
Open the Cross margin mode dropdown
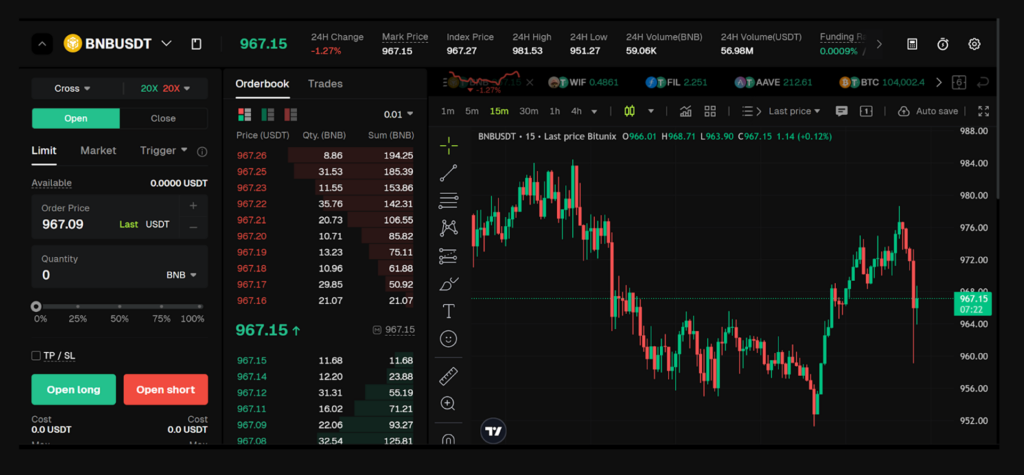pyautogui.click(x=72, y=88)
